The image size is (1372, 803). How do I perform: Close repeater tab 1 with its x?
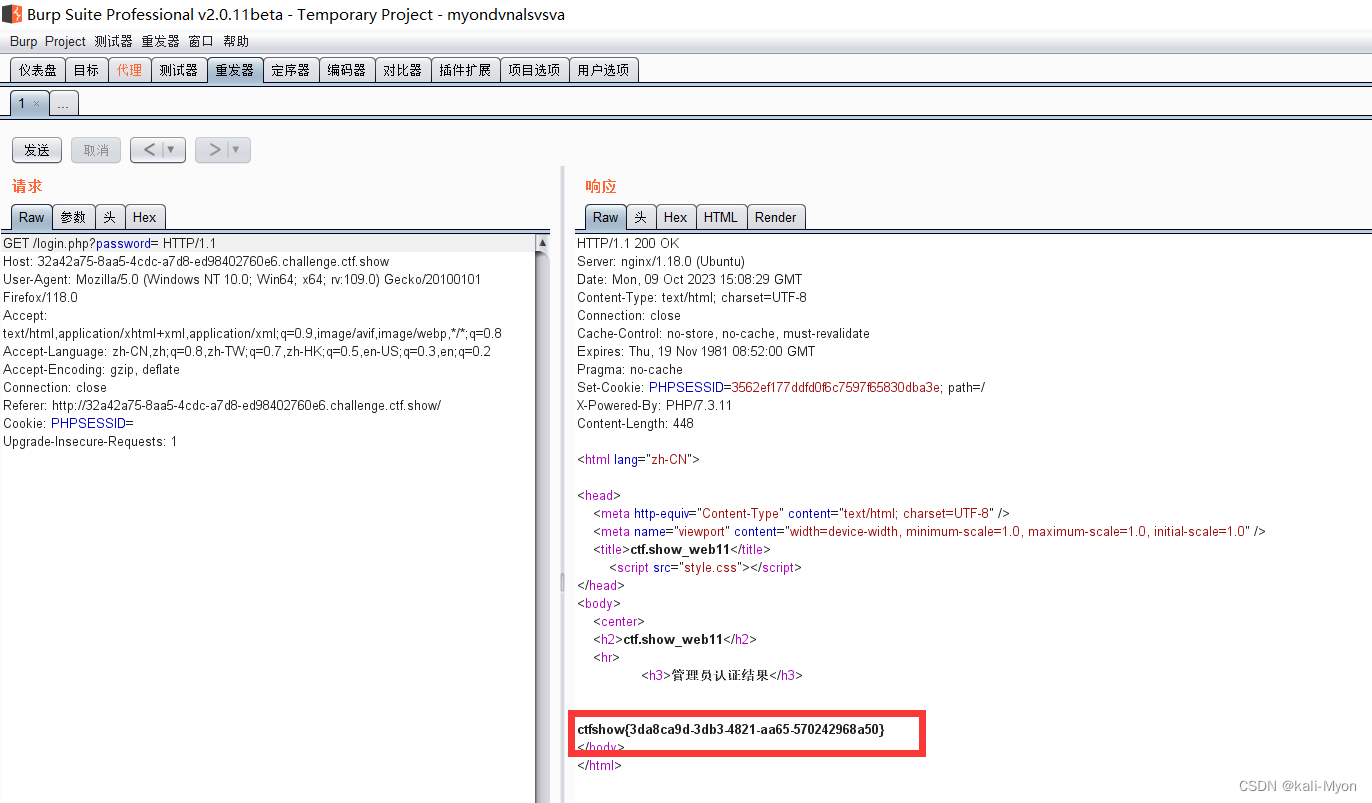[x=37, y=104]
